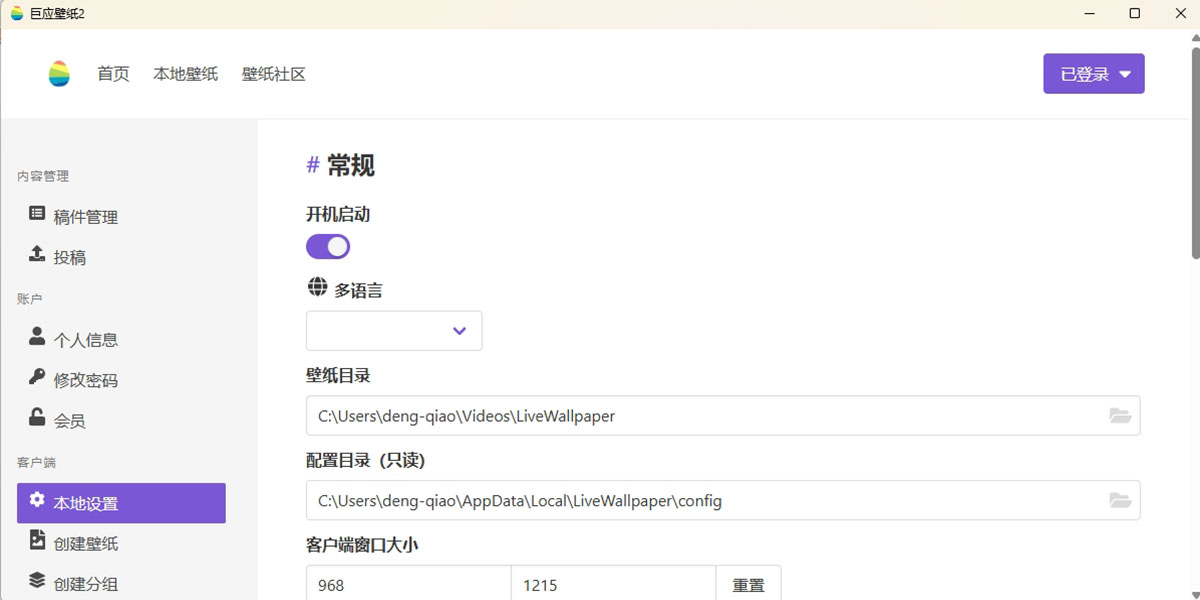1200x600 pixels.
Task: Click the globe icon beside 多语言
Action: [x=317, y=287]
